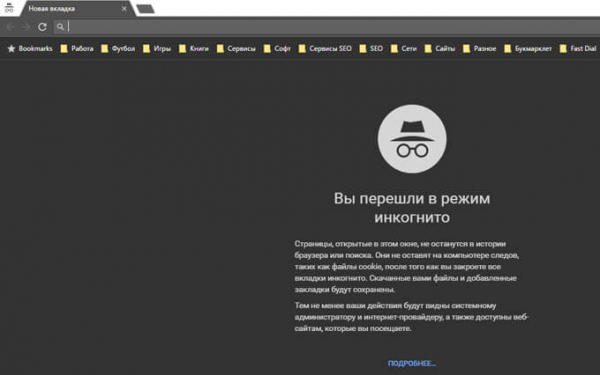600x375 pixels.
Task: Click the large incognito hat-and-glasses logo
Action: point(412,139)
